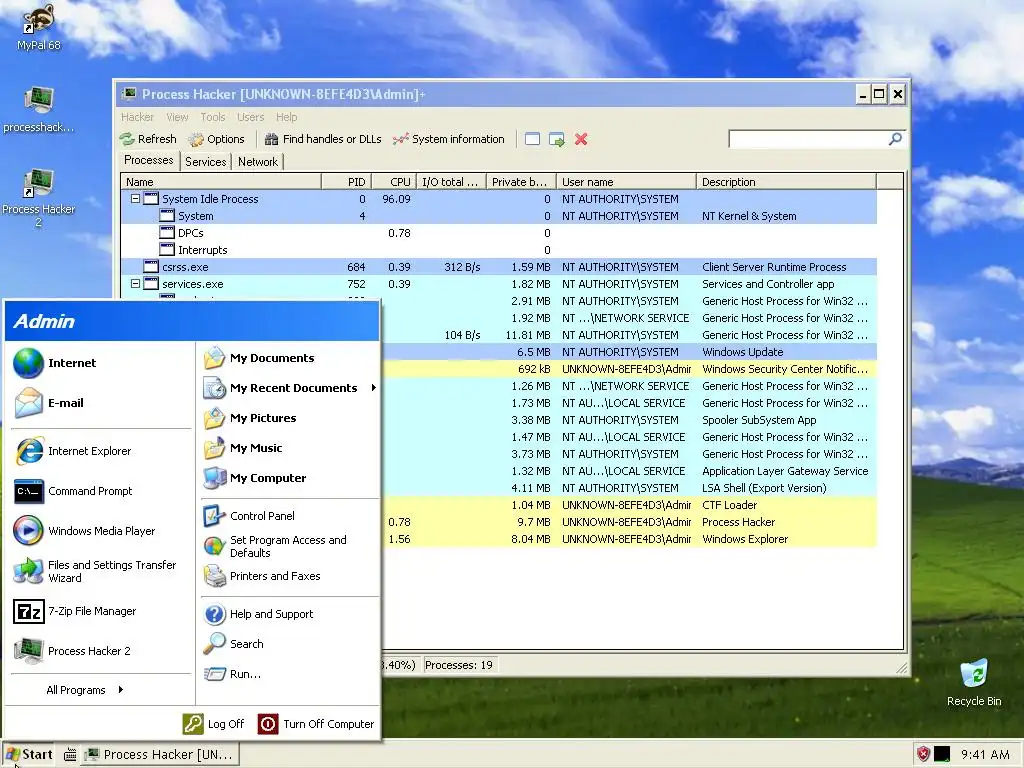Screen dimensions: 1024x768
Task: Select the DPCs row
Action: pyautogui.click(x=499, y=232)
